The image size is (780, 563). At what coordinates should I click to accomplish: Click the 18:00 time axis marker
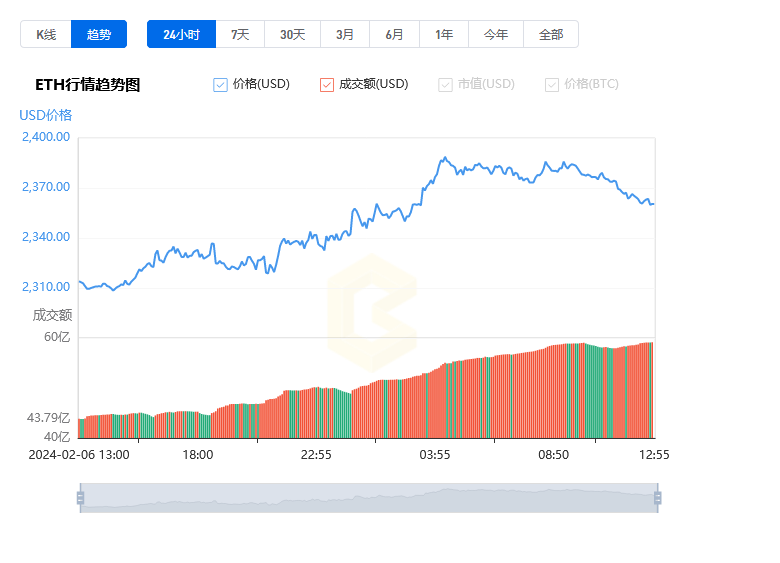click(198, 455)
